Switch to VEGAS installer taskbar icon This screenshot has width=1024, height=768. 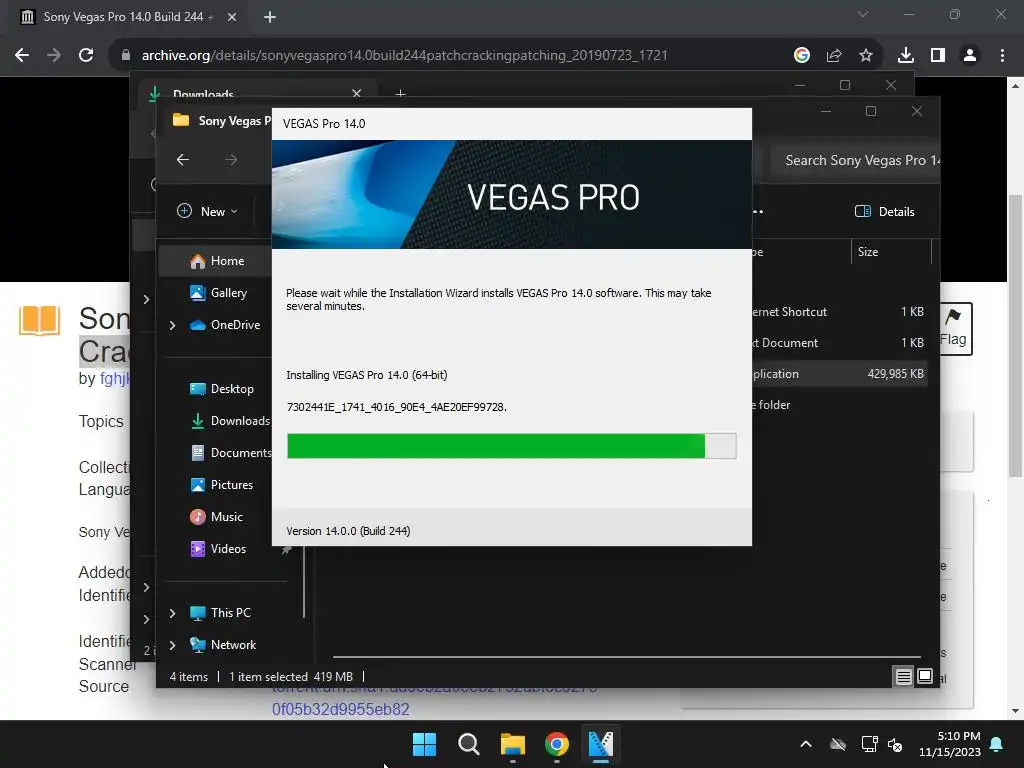(x=601, y=744)
